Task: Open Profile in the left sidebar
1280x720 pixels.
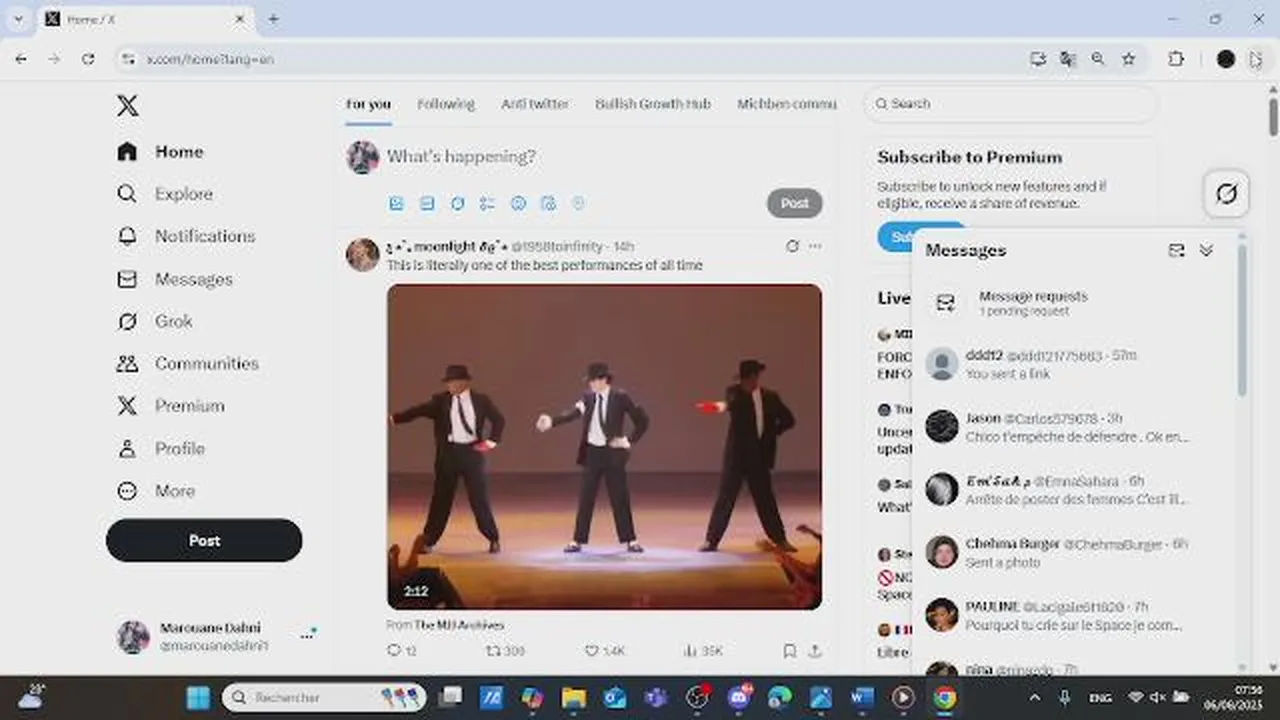Action: pos(161,448)
